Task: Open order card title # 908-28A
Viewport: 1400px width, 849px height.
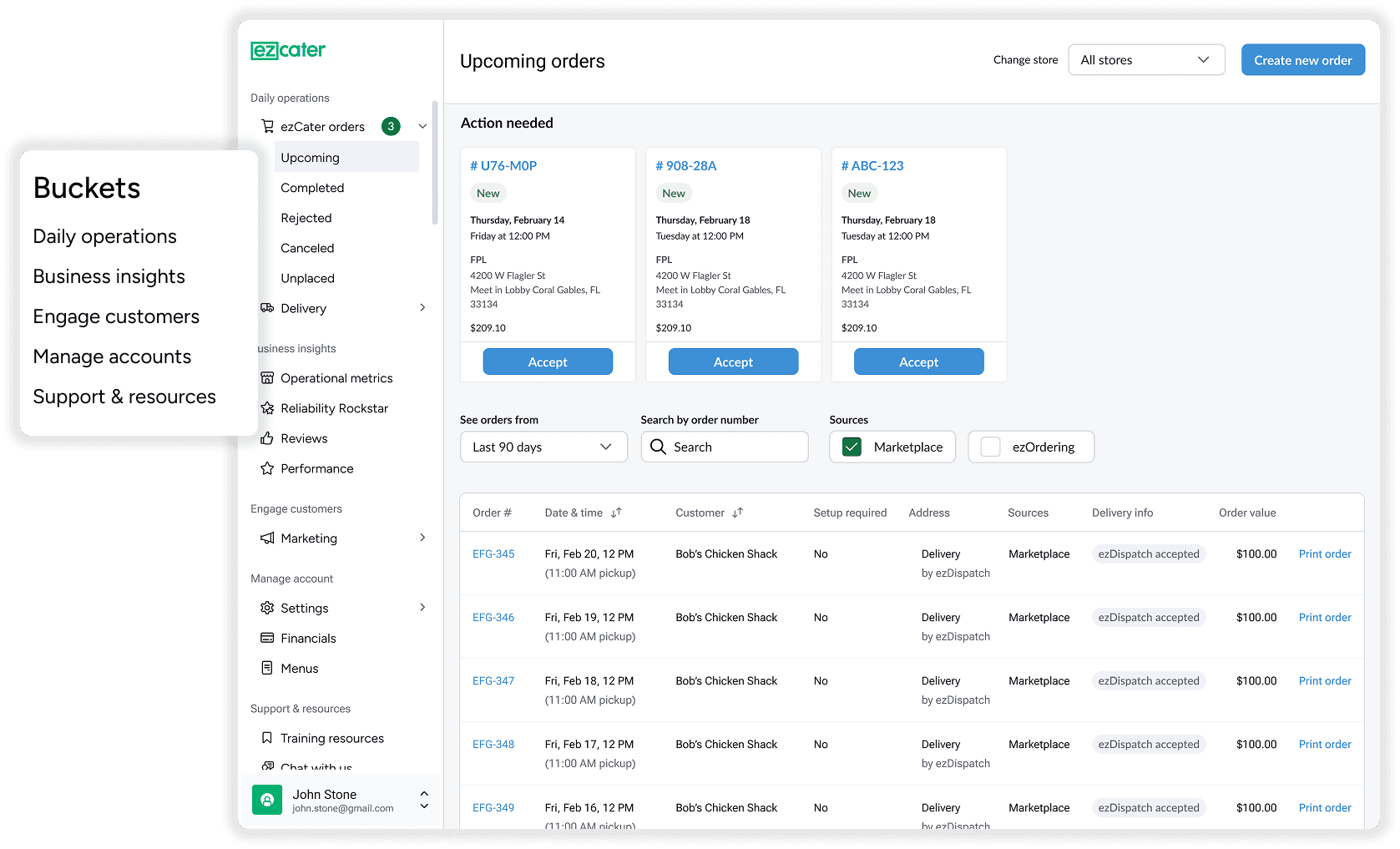Action: [x=686, y=165]
